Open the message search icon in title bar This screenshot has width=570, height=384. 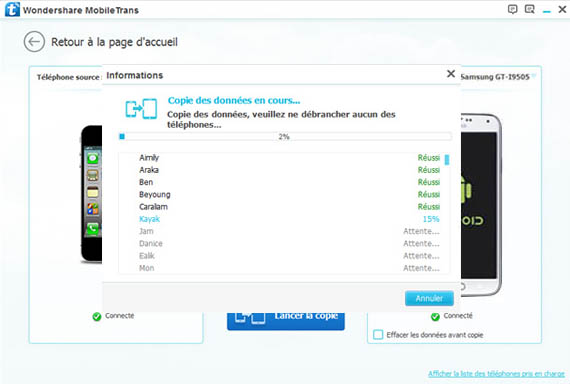530,9
